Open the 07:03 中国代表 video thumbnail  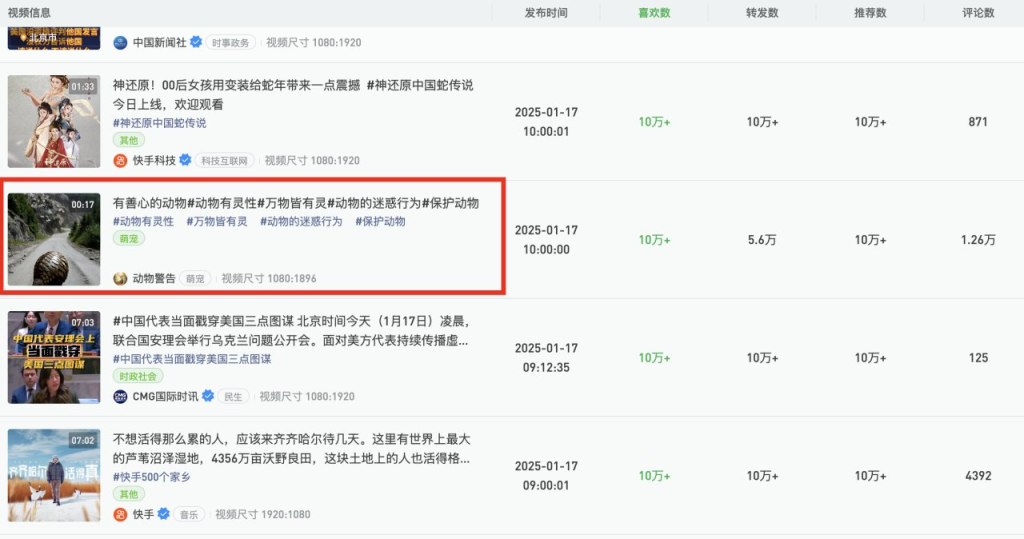(x=54, y=357)
